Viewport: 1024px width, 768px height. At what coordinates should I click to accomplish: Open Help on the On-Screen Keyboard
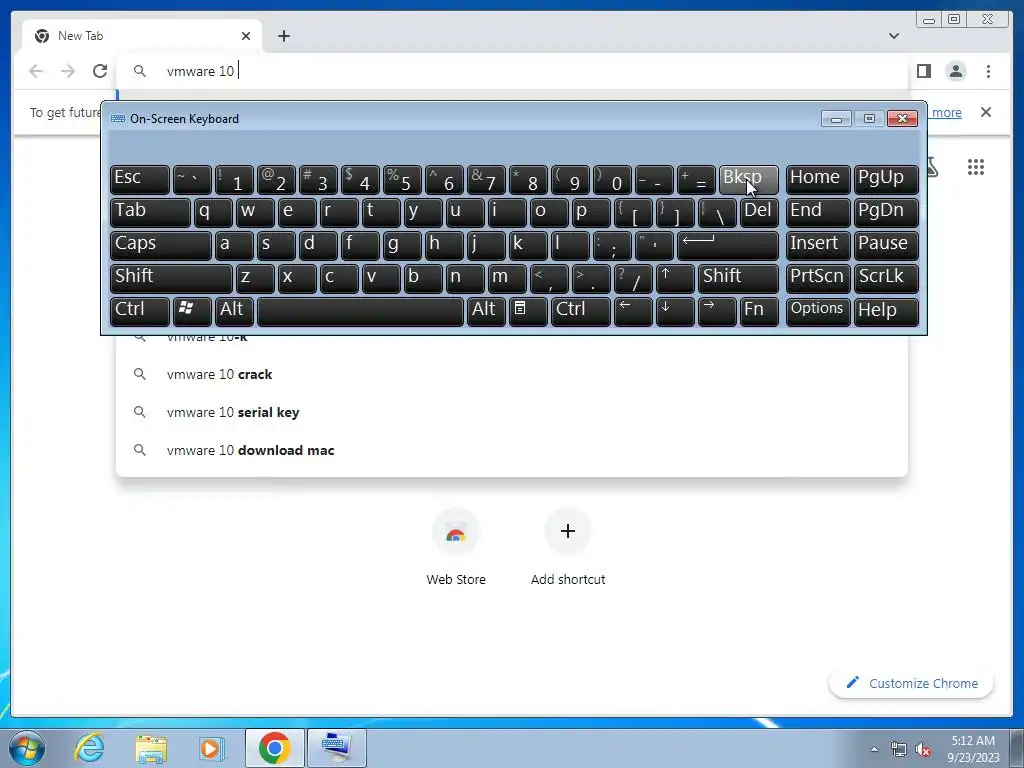886,311
